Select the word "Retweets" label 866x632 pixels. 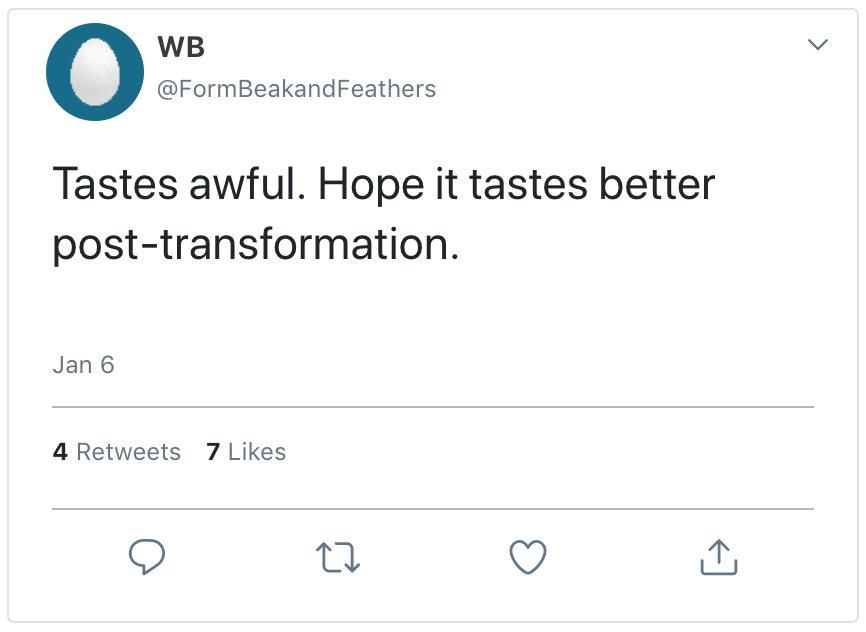(128, 452)
